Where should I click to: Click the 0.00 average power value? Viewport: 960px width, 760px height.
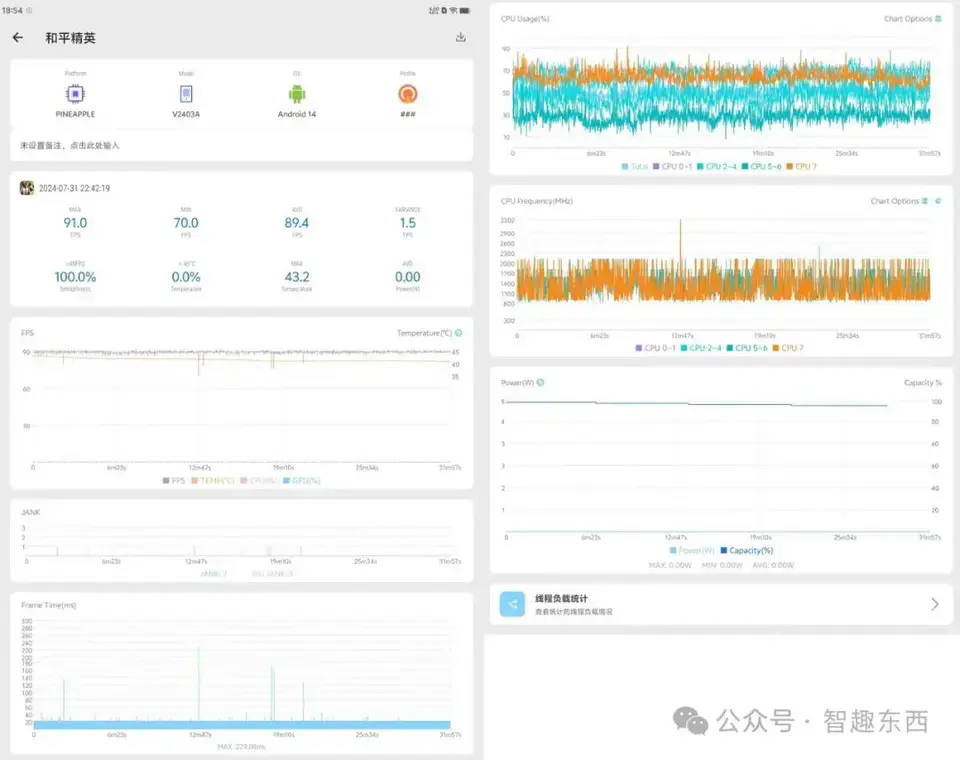408,277
